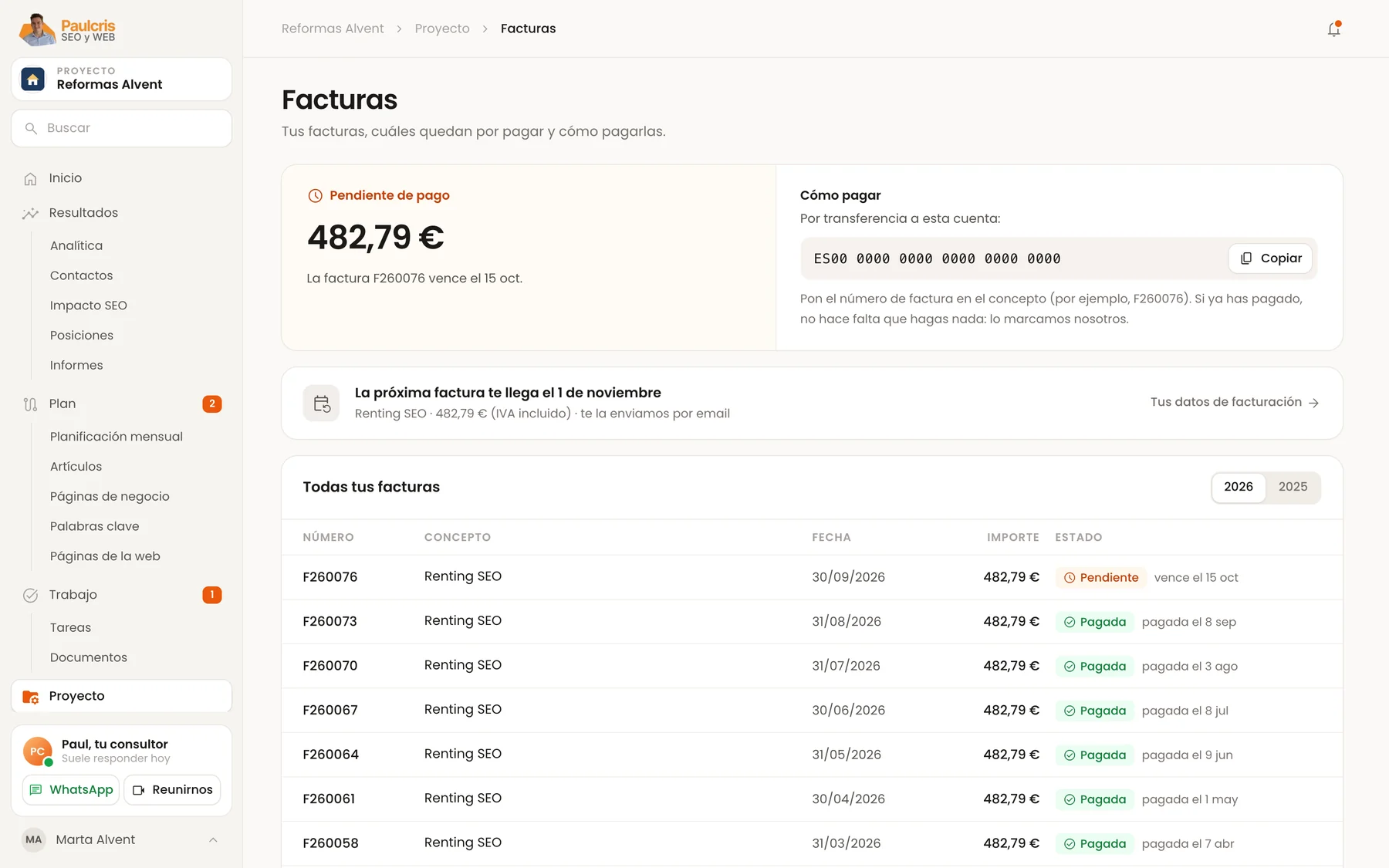Click invoice number F260058
The image size is (1389, 868).
pyautogui.click(x=330, y=843)
